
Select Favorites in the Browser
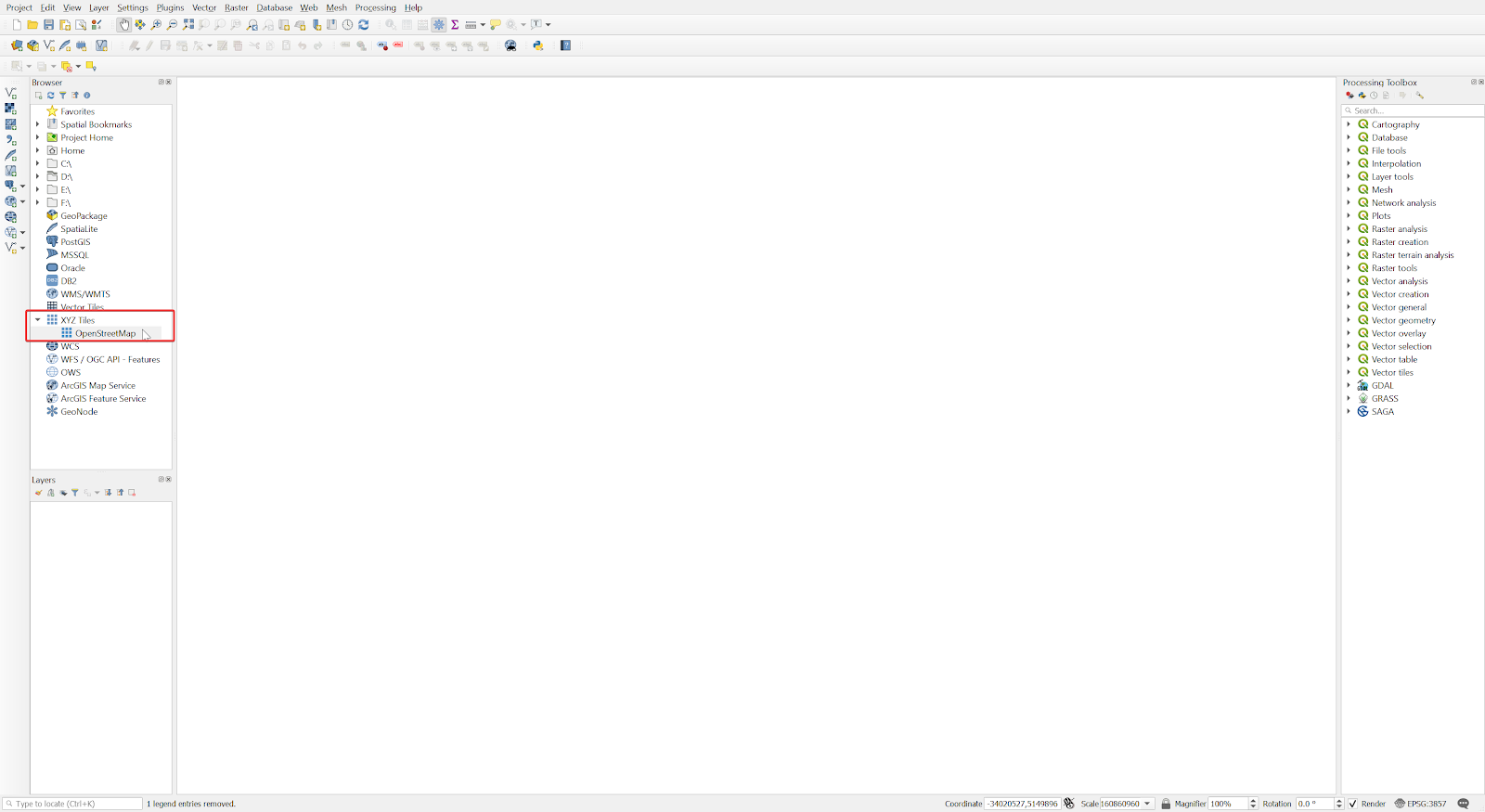click(x=78, y=111)
